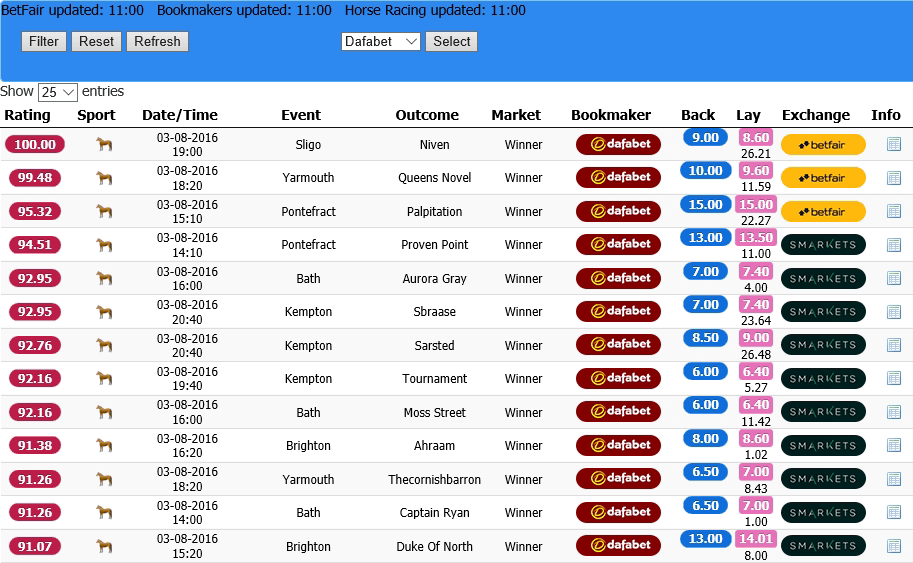The image size is (913, 563).
Task: Open info icon for Sbraase row
Action: pos(894,311)
